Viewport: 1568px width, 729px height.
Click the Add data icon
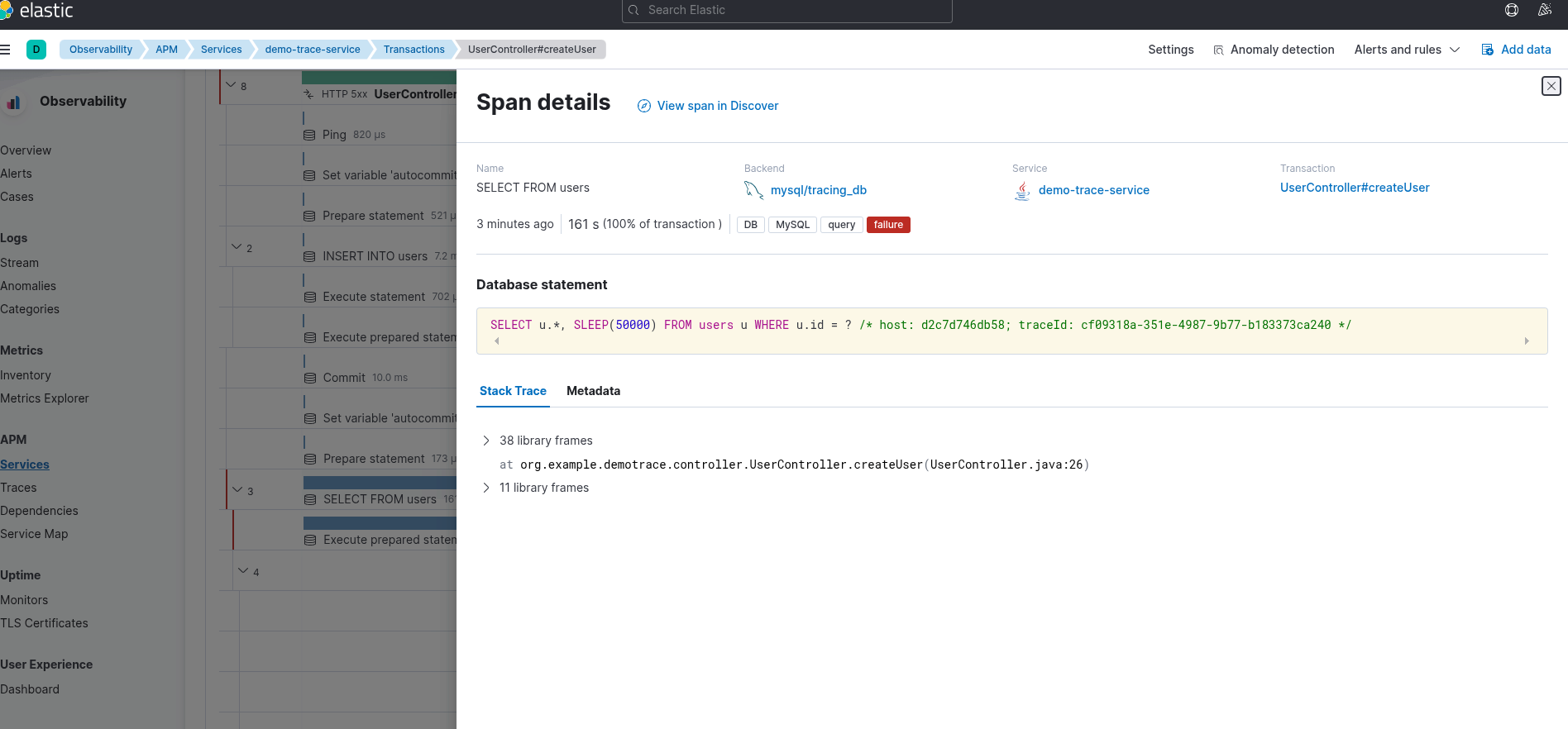pyautogui.click(x=1487, y=50)
